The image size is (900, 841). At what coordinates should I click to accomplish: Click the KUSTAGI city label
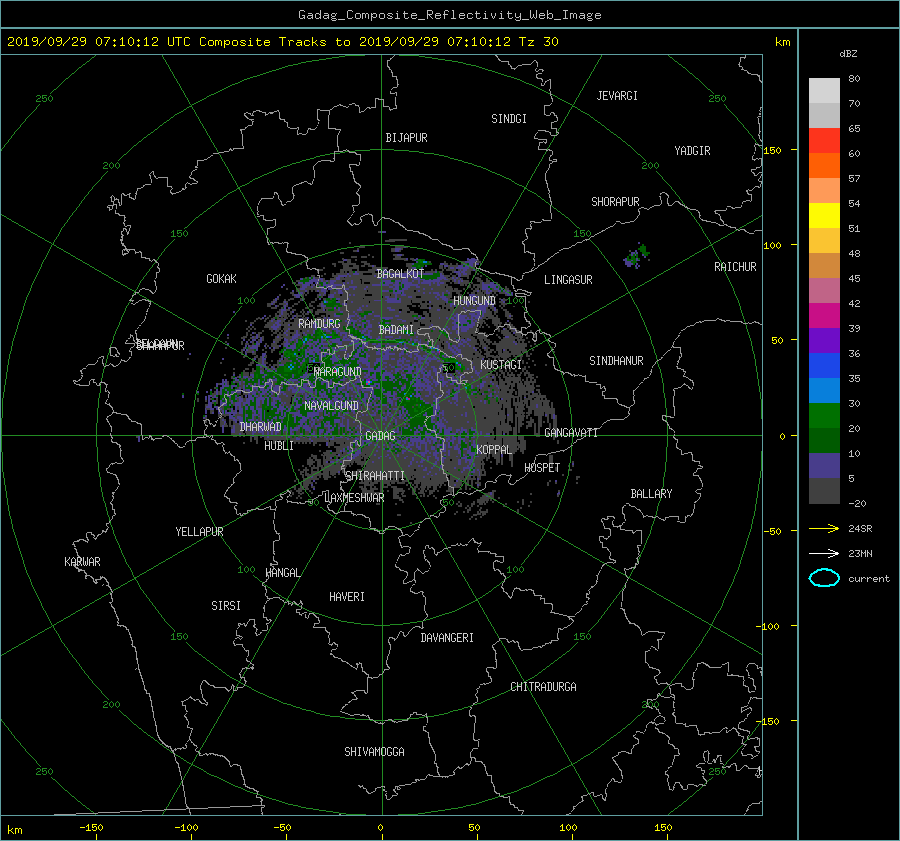[501, 365]
